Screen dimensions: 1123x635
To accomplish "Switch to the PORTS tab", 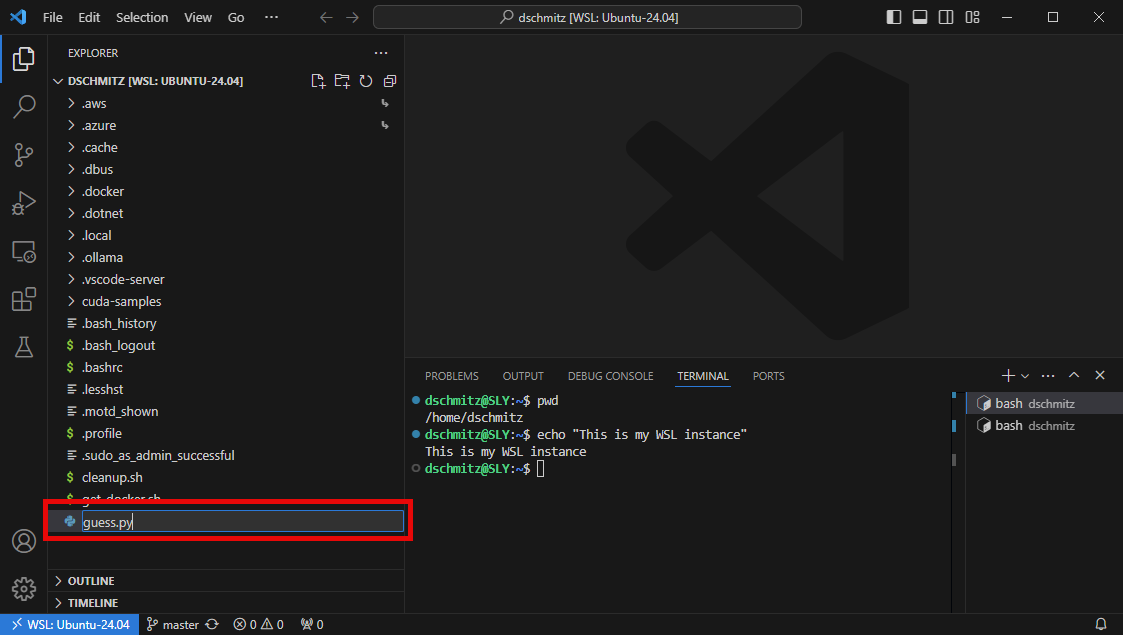I will [x=768, y=376].
